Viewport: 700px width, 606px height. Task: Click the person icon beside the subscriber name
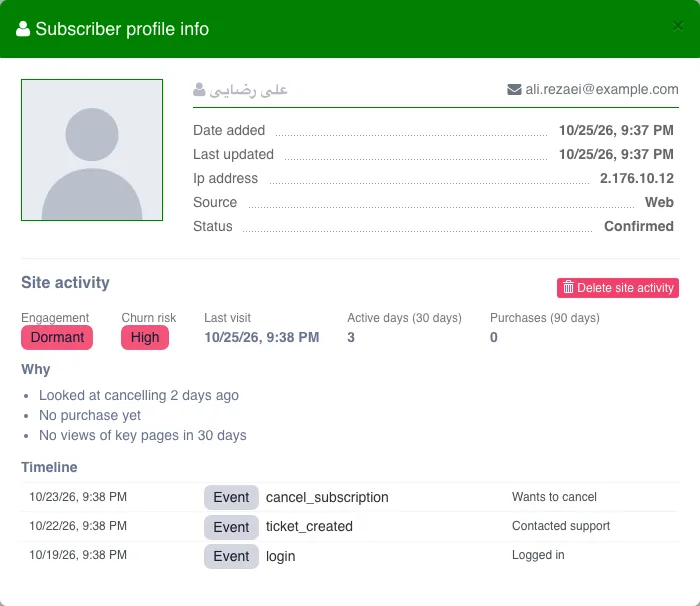click(199, 89)
